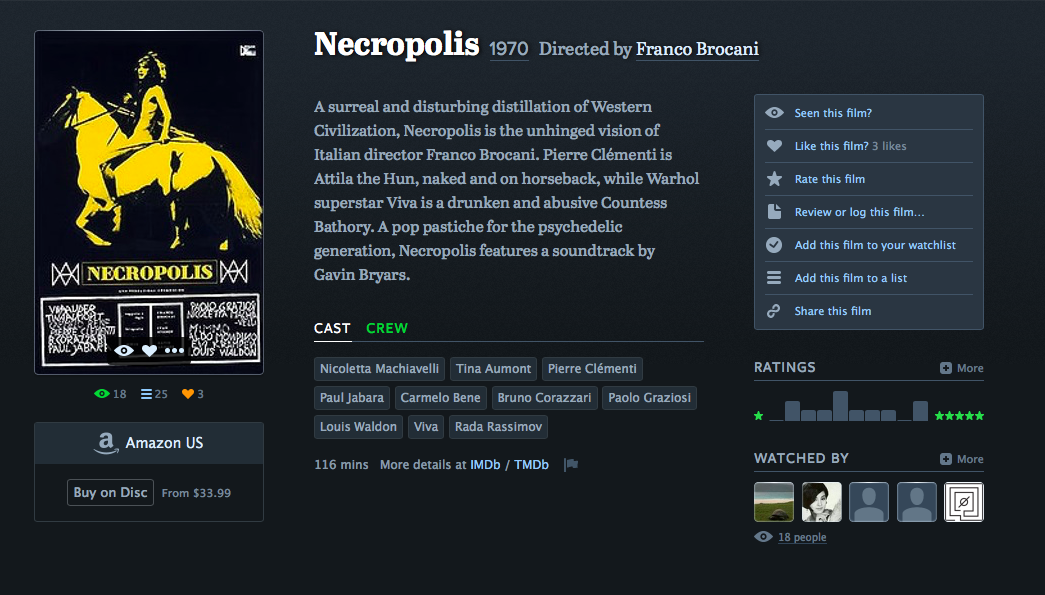
Task: Open Share this film option
Action: tap(832, 311)
